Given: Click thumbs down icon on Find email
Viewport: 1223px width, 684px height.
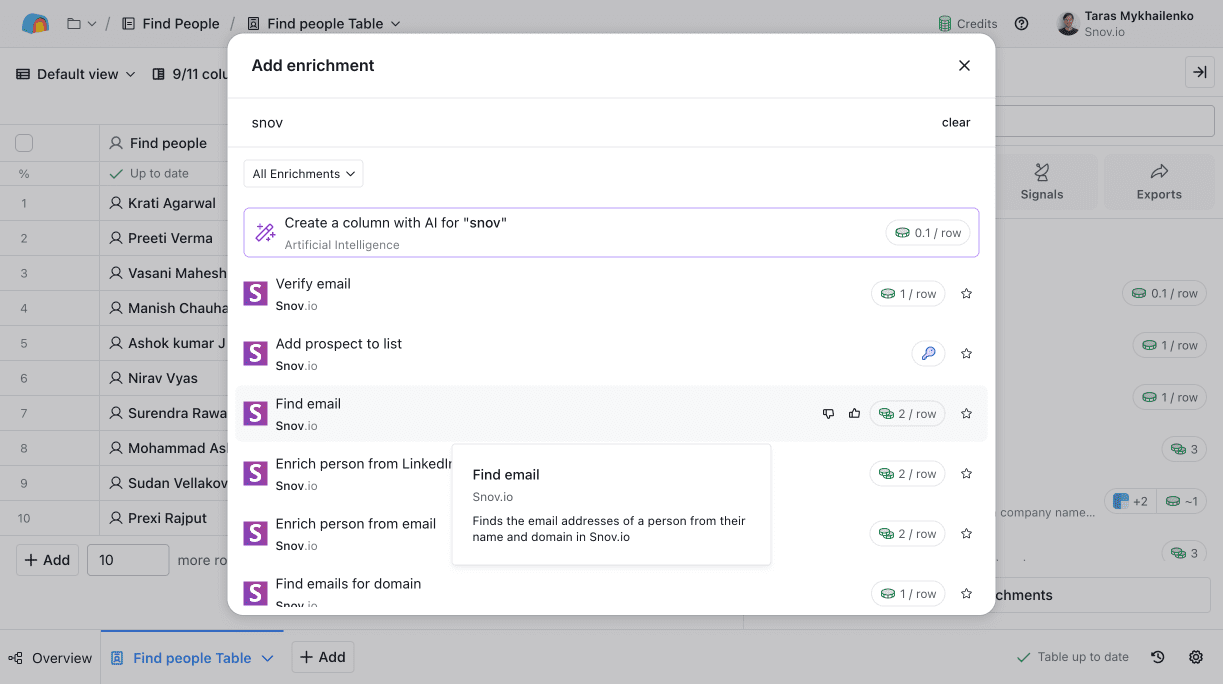Looking at the screenshot, I should (828, 413).
